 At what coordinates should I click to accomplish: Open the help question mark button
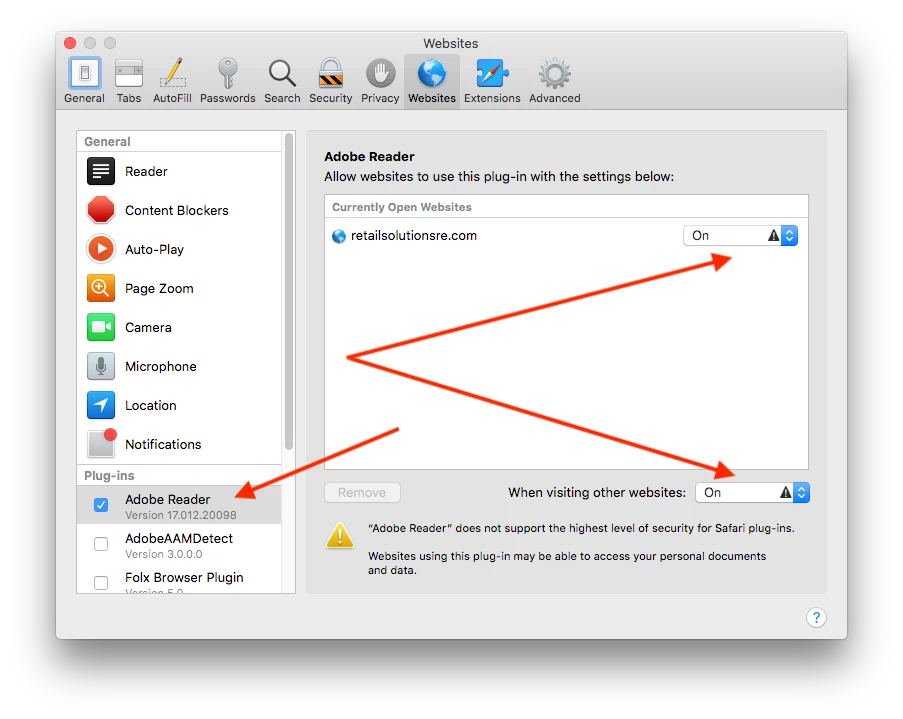tap(816, 618)
